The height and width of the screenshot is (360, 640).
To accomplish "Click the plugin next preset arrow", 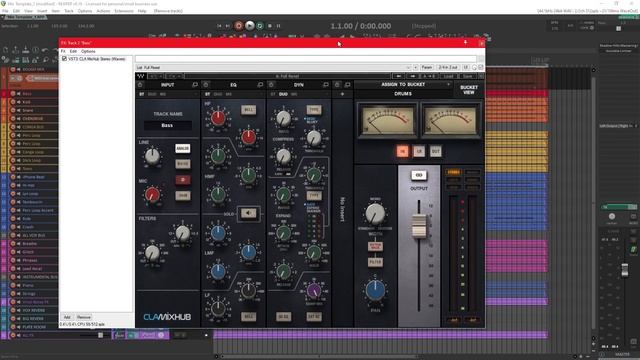I will (413, 76).
